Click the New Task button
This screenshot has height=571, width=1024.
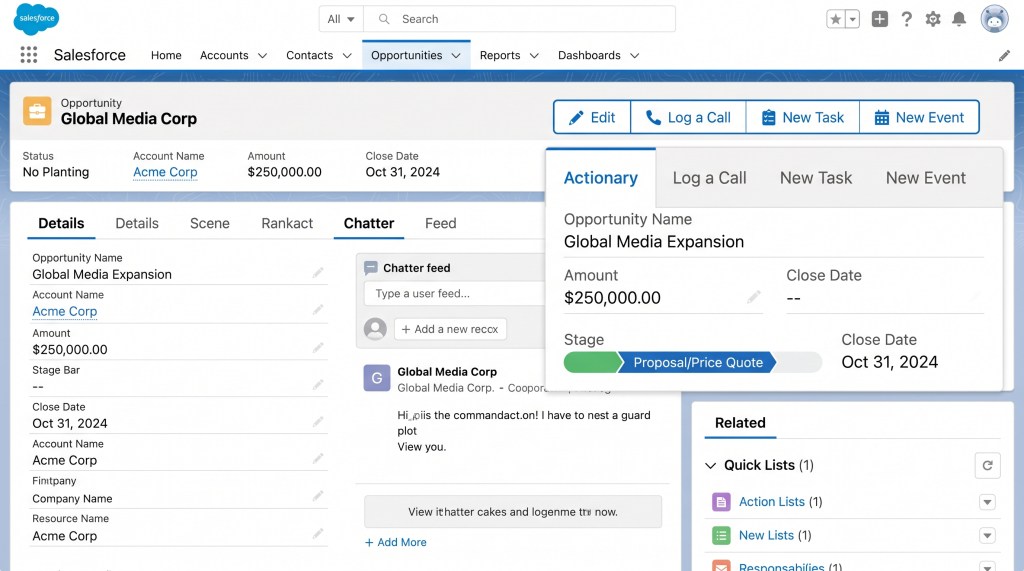[x=803, y=117]
